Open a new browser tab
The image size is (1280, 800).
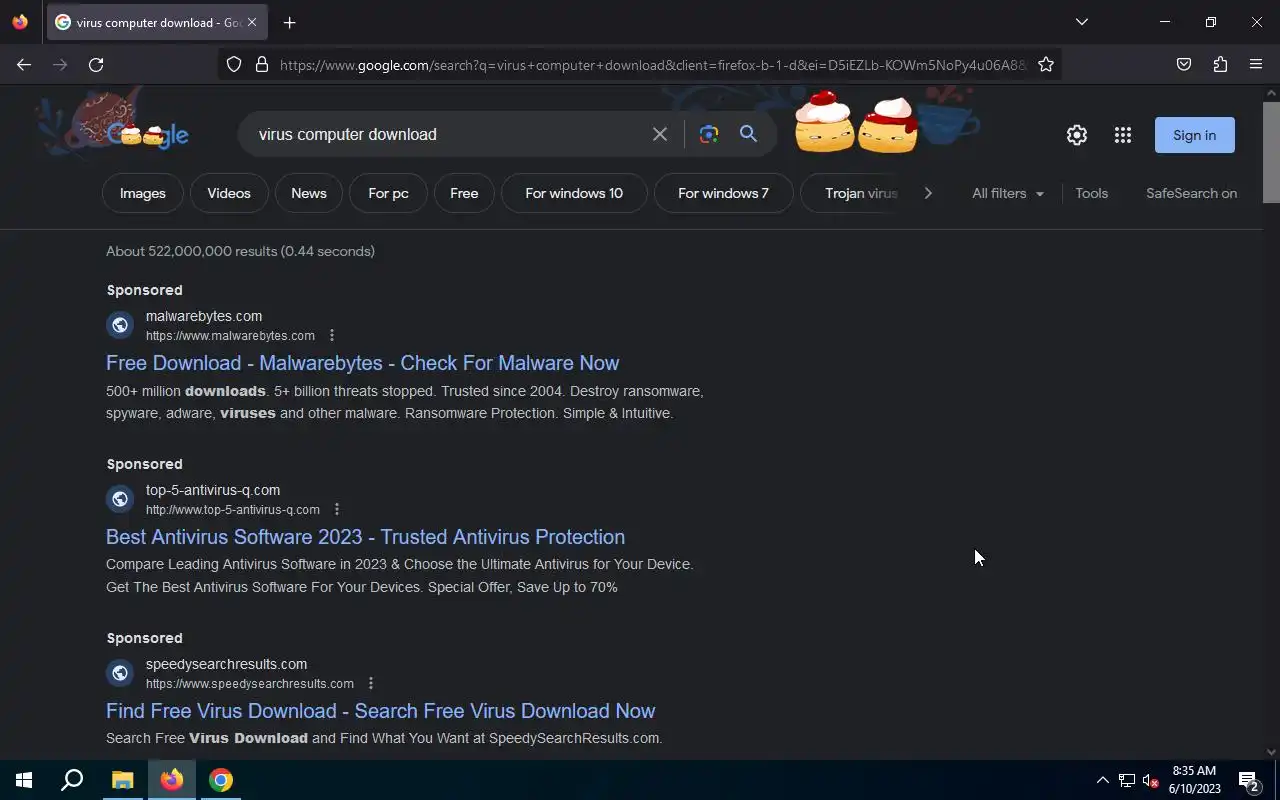pyautogui.click(x=289, y=22)
